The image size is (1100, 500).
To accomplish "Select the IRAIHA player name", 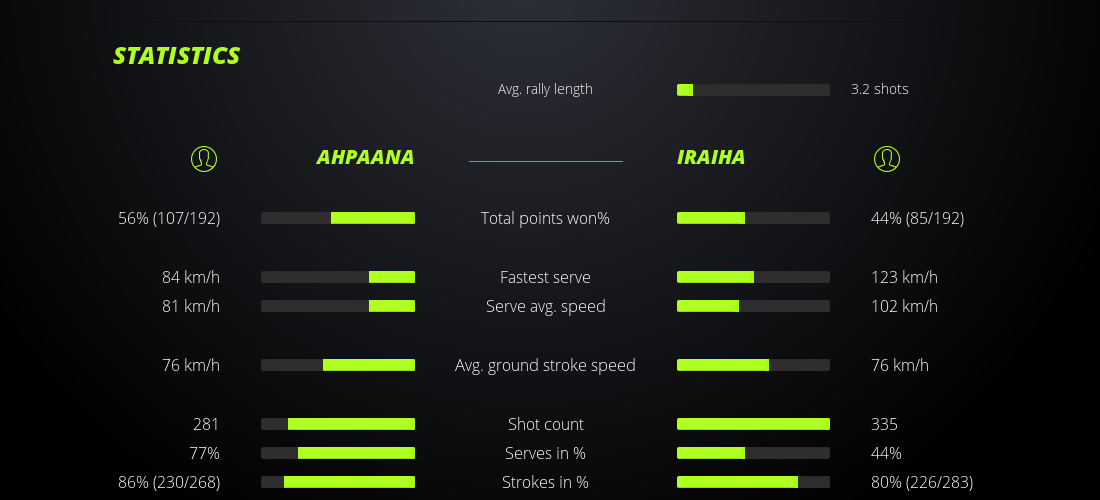I will click(x=711, y=158).
